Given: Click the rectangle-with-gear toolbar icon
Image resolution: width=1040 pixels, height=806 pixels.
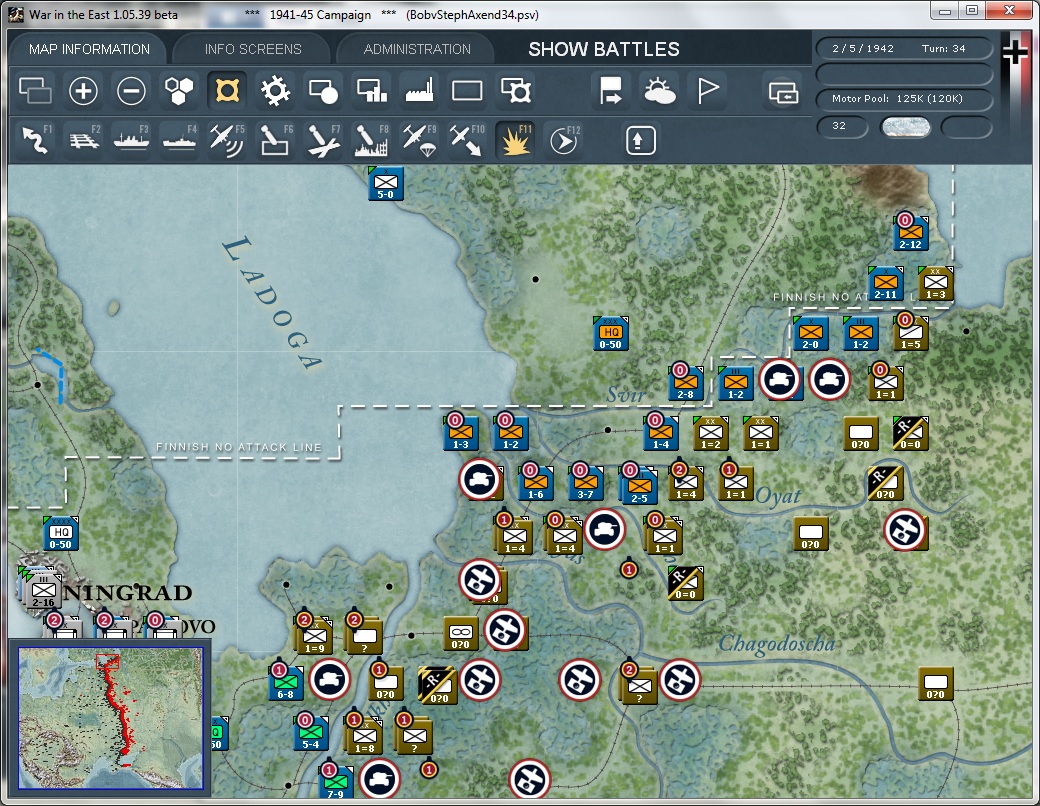Looking at the screenshot, I should (x=515, y=90).
